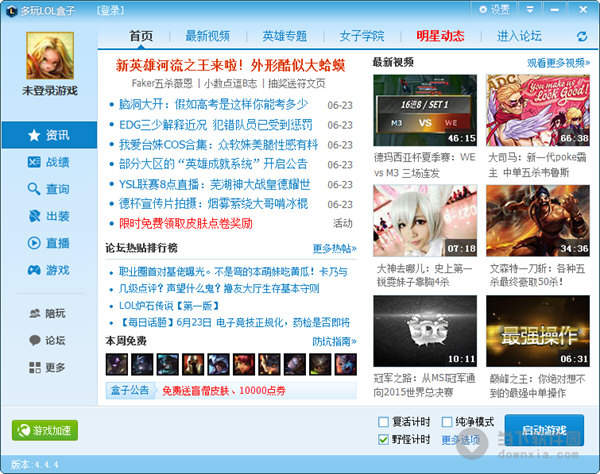Viewport: 600px width, 474px height.
Task: Switch to the 英雄专题 tab
Action: [285, 36]
